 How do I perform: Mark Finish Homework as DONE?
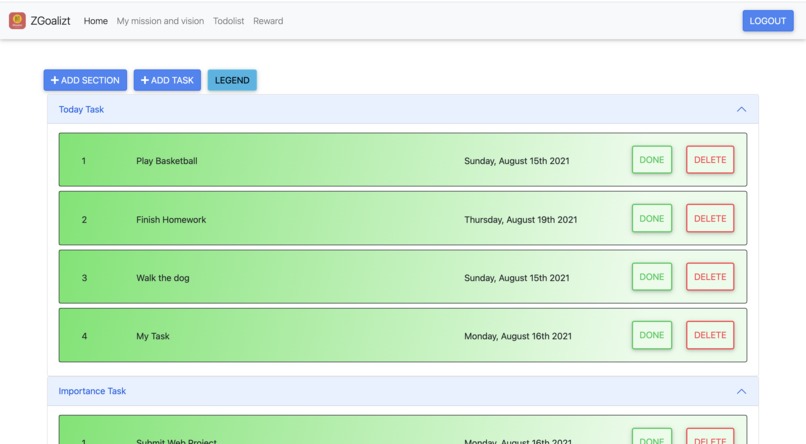click(x=652, y=218)
